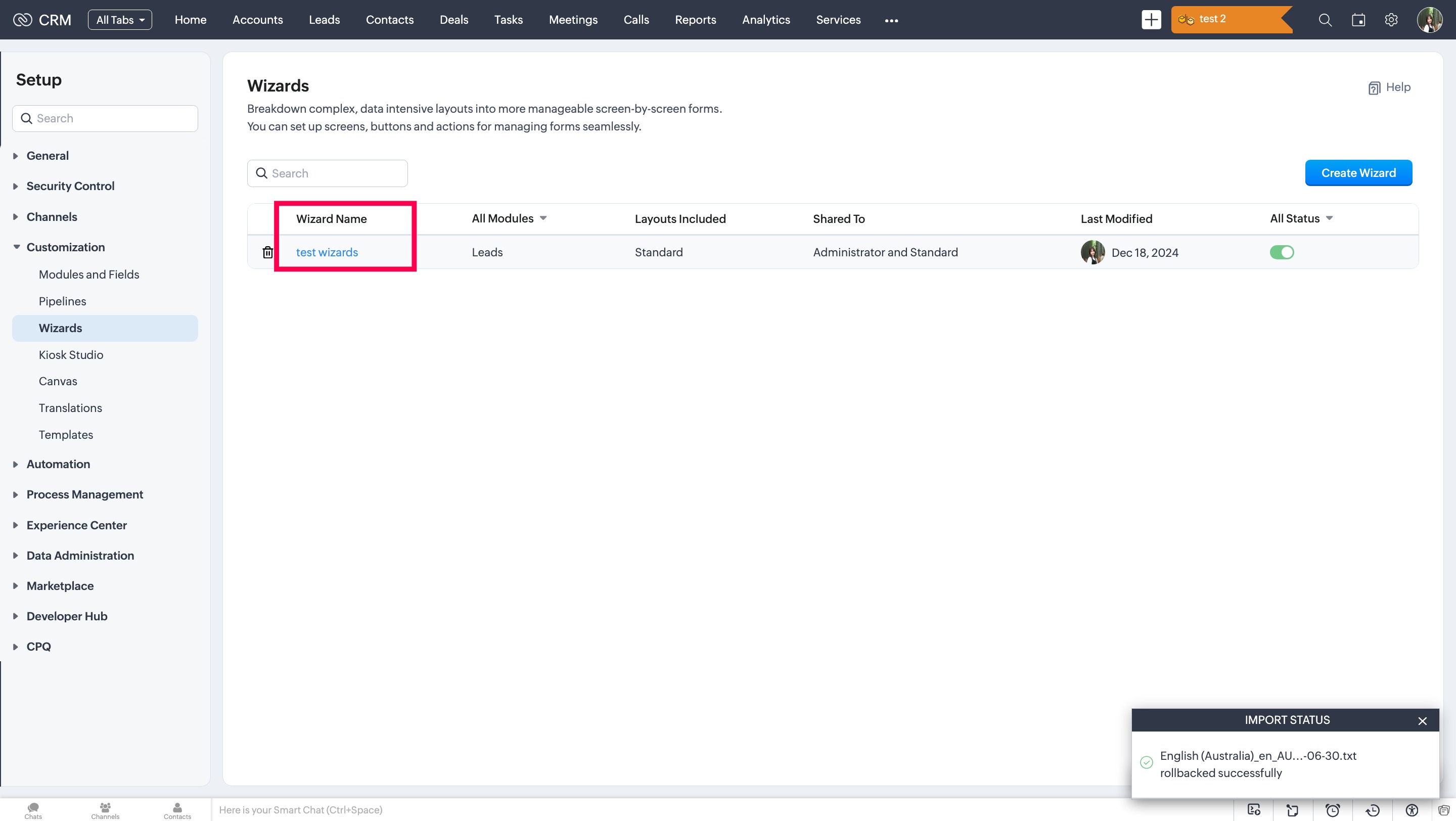Open the setup gear icon
This screenshot has height=821, width=1456.
[1391, 20]
